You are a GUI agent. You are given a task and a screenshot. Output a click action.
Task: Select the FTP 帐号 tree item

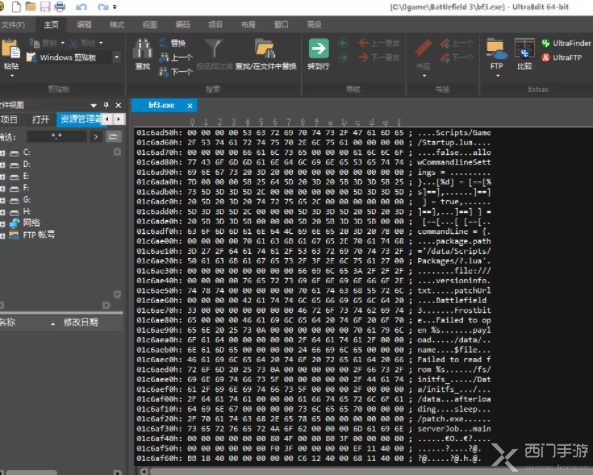click(x=39, y=235)
